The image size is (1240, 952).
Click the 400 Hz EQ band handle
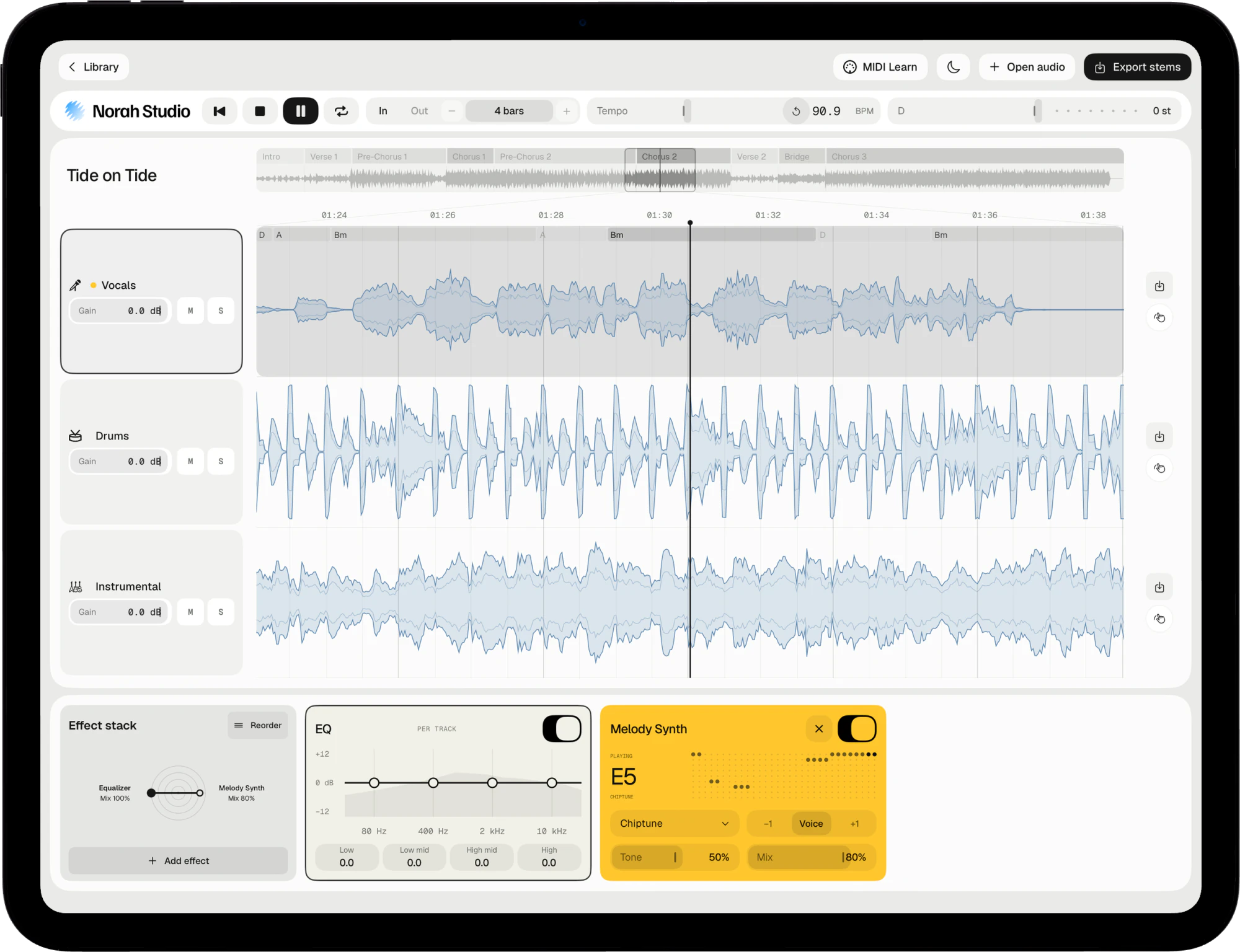433,783
